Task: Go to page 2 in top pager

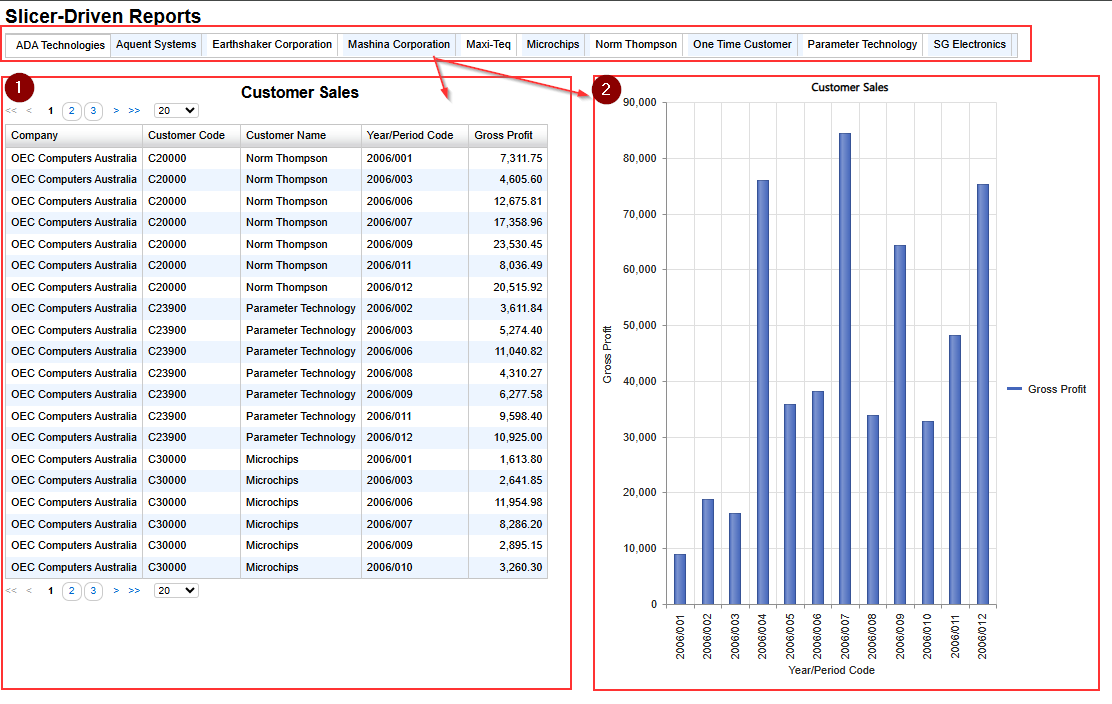Action: point(72,111)
